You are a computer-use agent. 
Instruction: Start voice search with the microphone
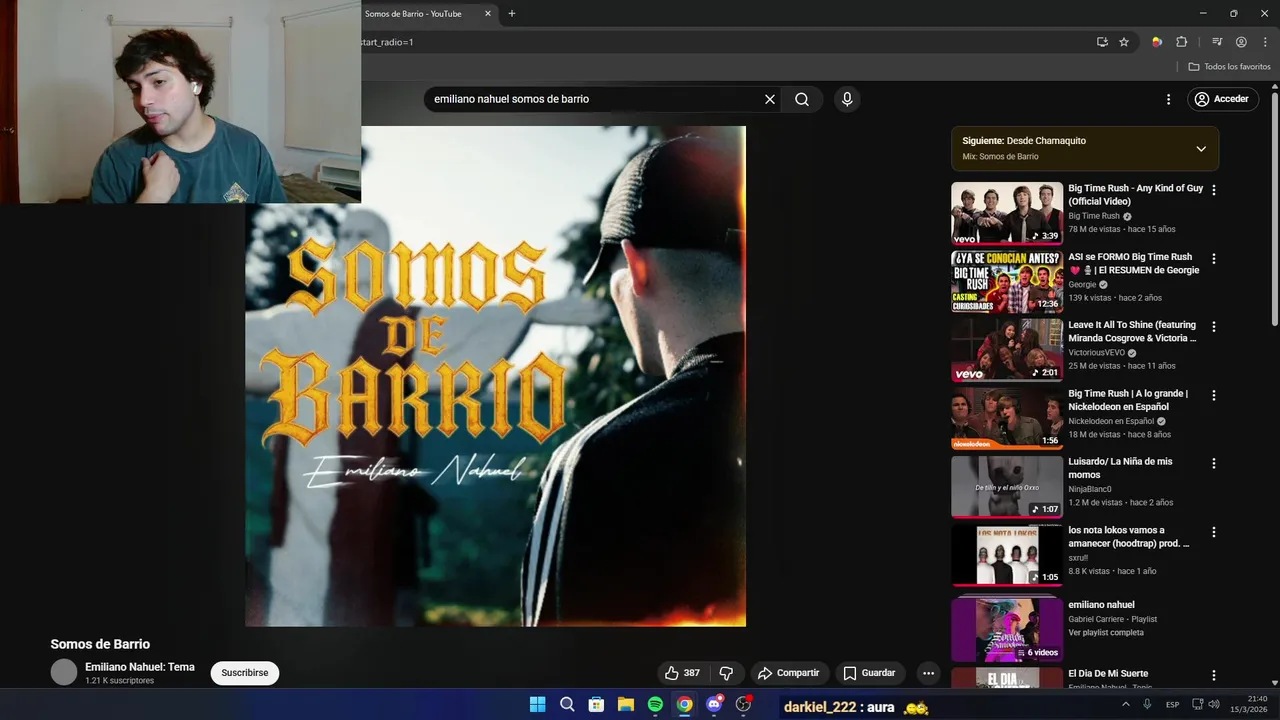coord(847,99)
